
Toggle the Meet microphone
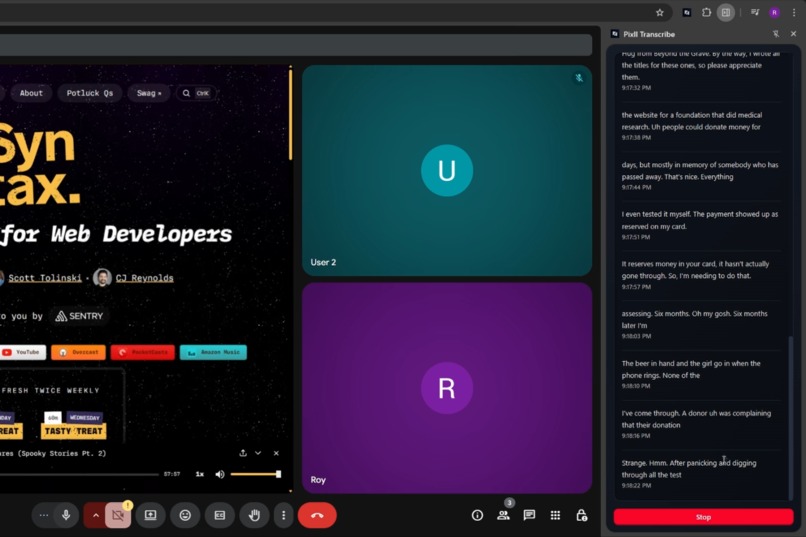click(66, 515)
